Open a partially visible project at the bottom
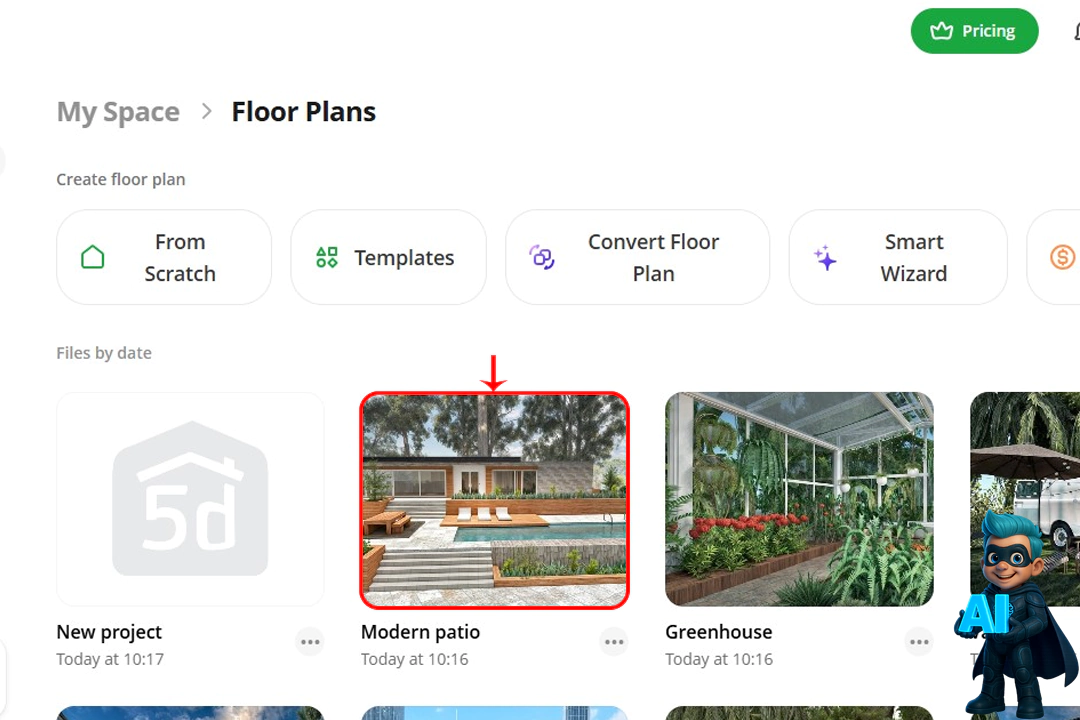This screenshot has width=1080, height=720. [190, 713]
